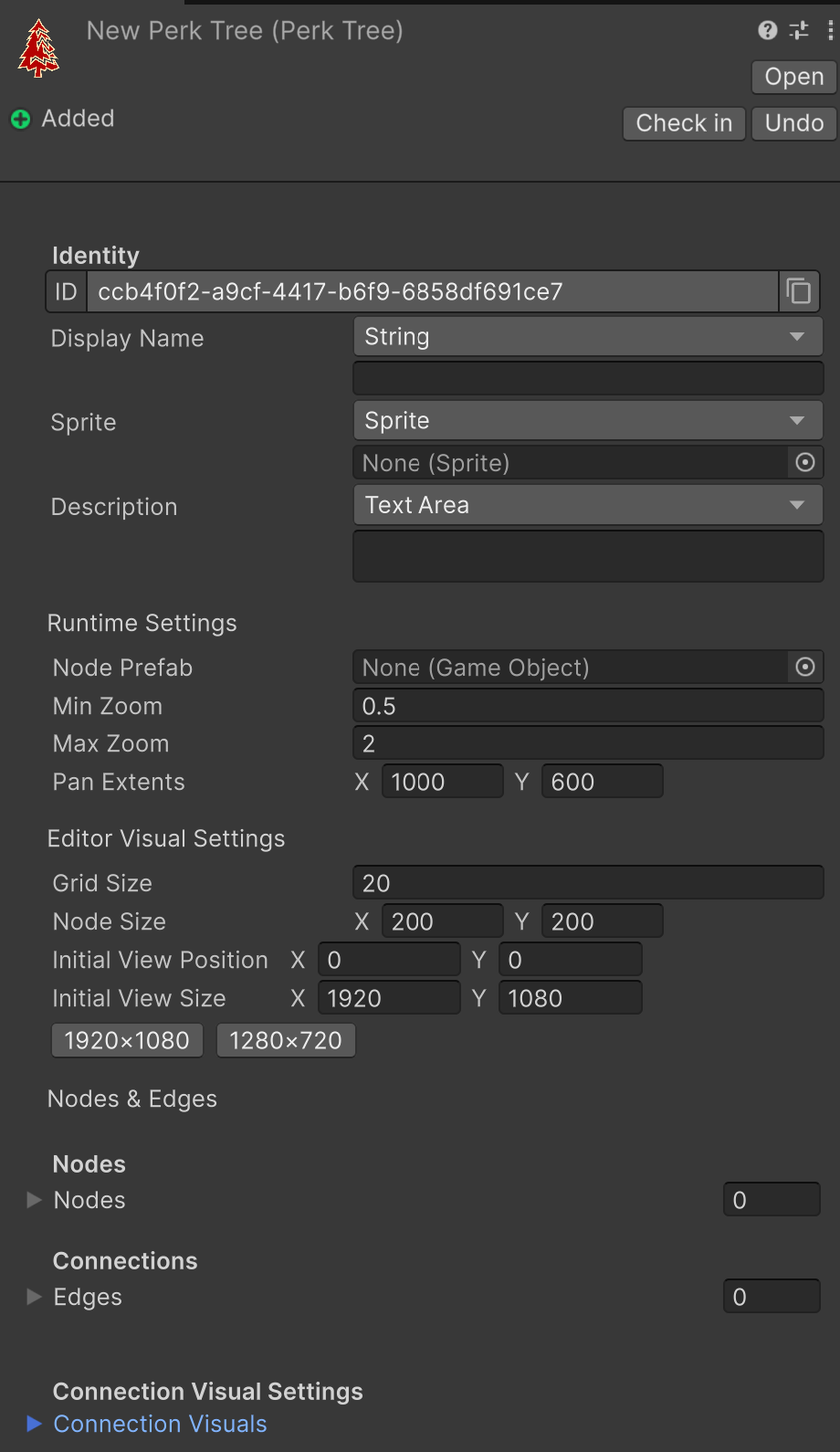Open the inspector three-dot menu

pyautogui.click(x=829, y=30)
